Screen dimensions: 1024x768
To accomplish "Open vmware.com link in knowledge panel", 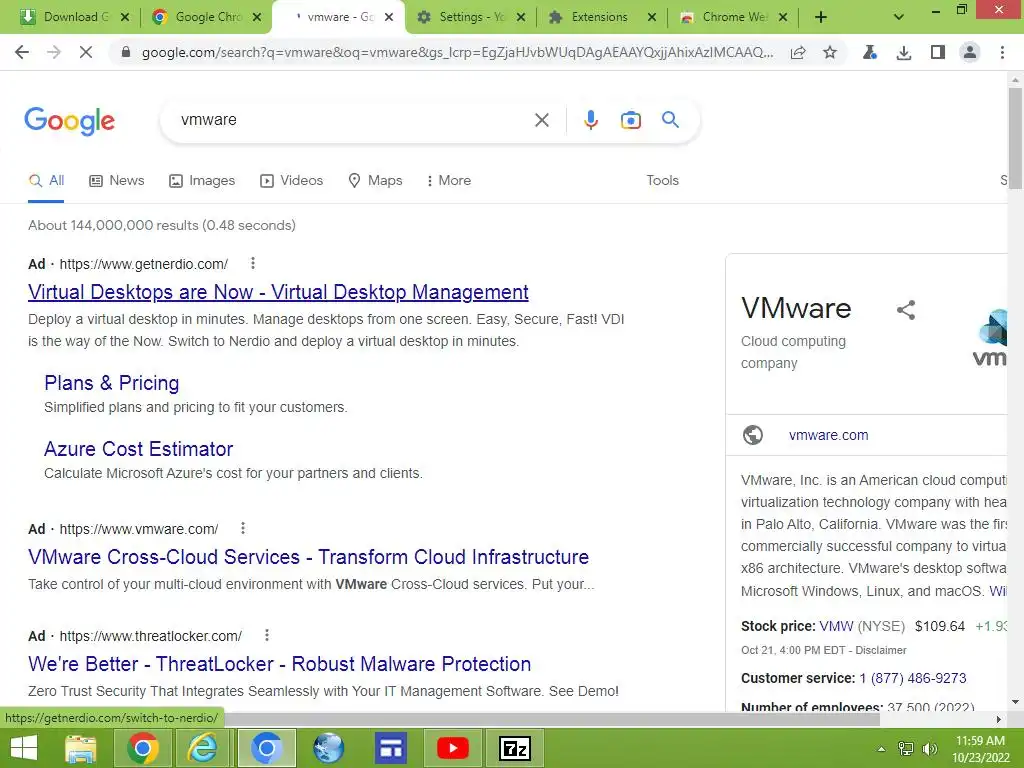I will click(x=828, y=435).
